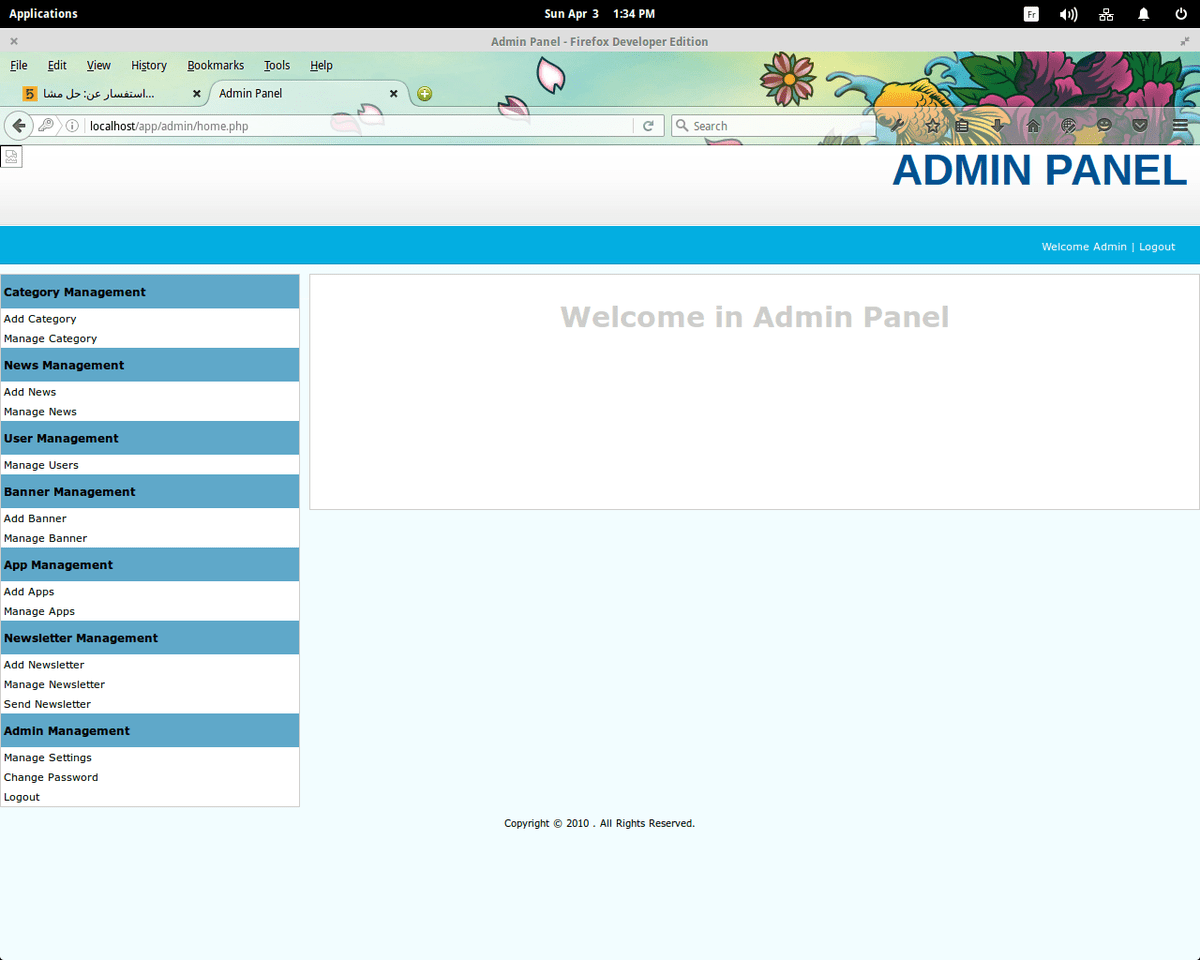The height and width of the screenshot is (960, 1200).
Task: Click the search magnifier in Search box
Action: point(683,126)
